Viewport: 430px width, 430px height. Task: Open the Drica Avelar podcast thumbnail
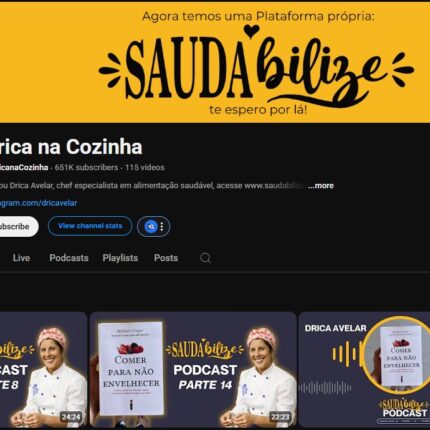(364, 370)
